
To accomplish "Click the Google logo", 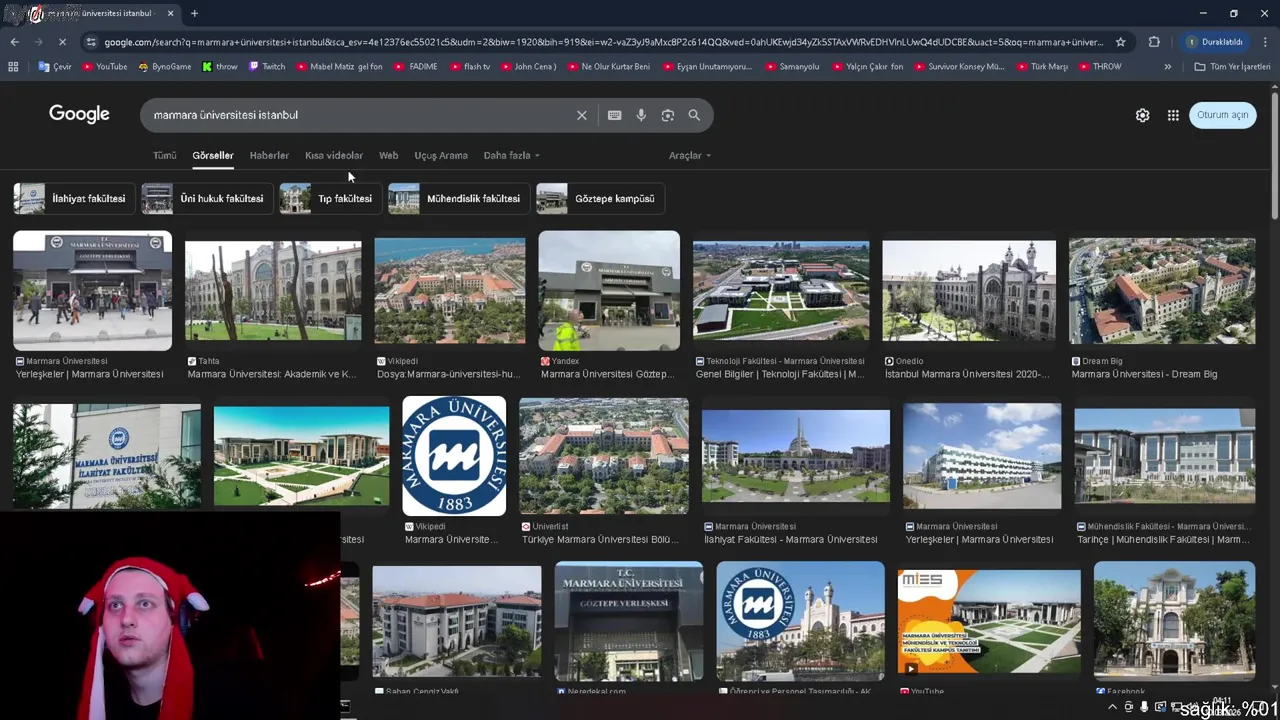I will pyautogui.click(x=79, y=114).
